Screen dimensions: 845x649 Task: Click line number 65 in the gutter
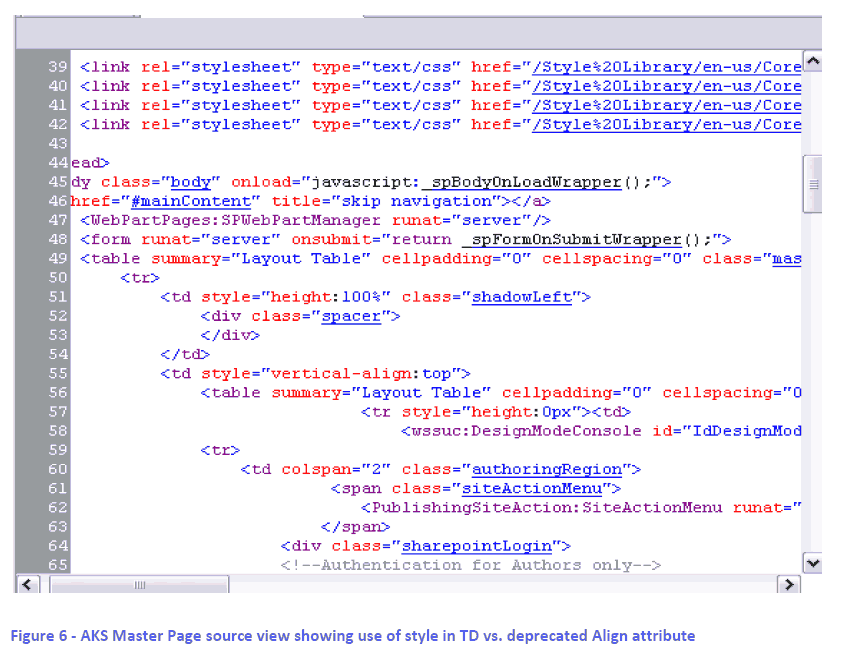point(58,565)
